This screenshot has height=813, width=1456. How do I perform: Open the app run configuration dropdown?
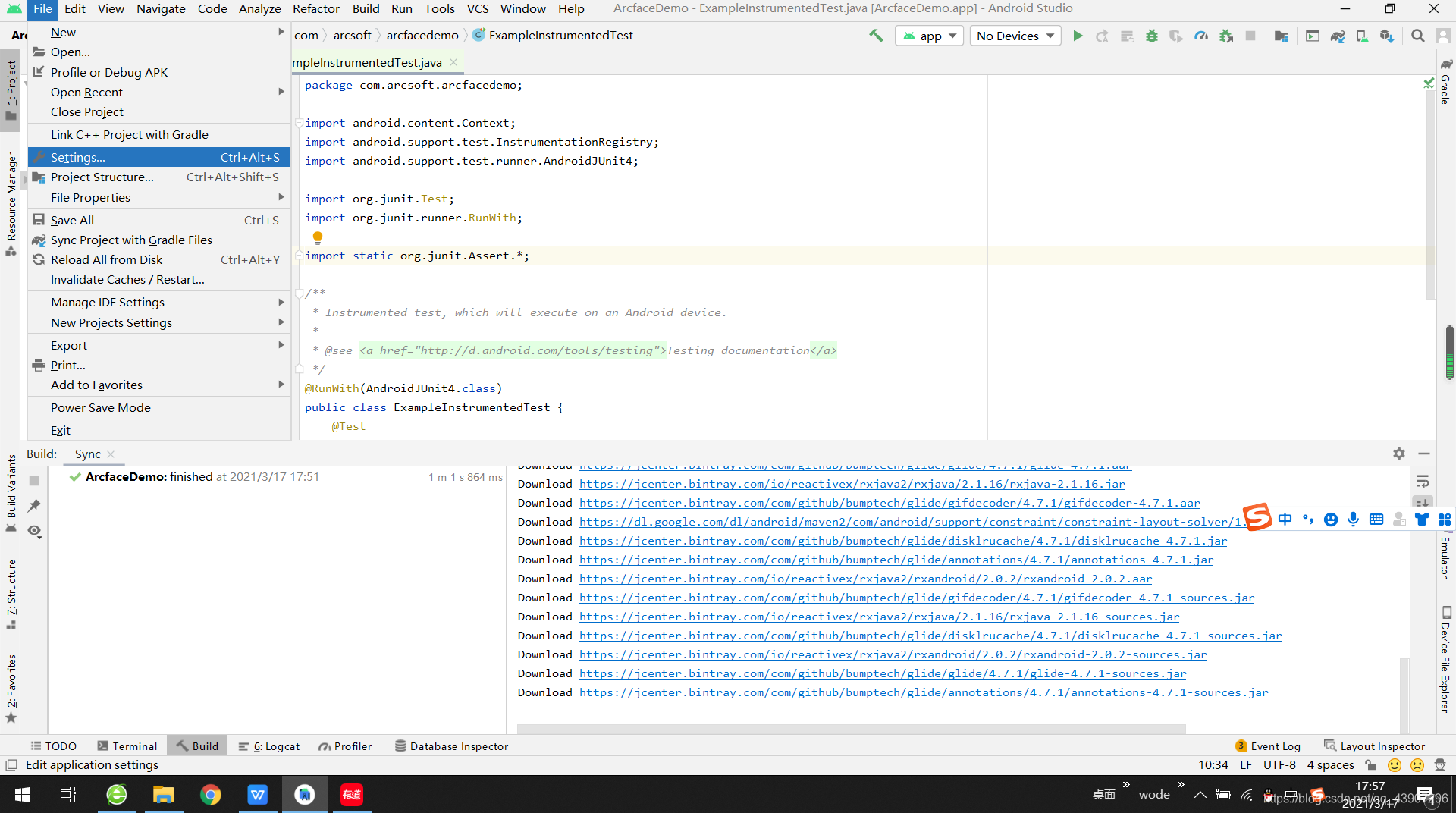click(x=930, y=36)
